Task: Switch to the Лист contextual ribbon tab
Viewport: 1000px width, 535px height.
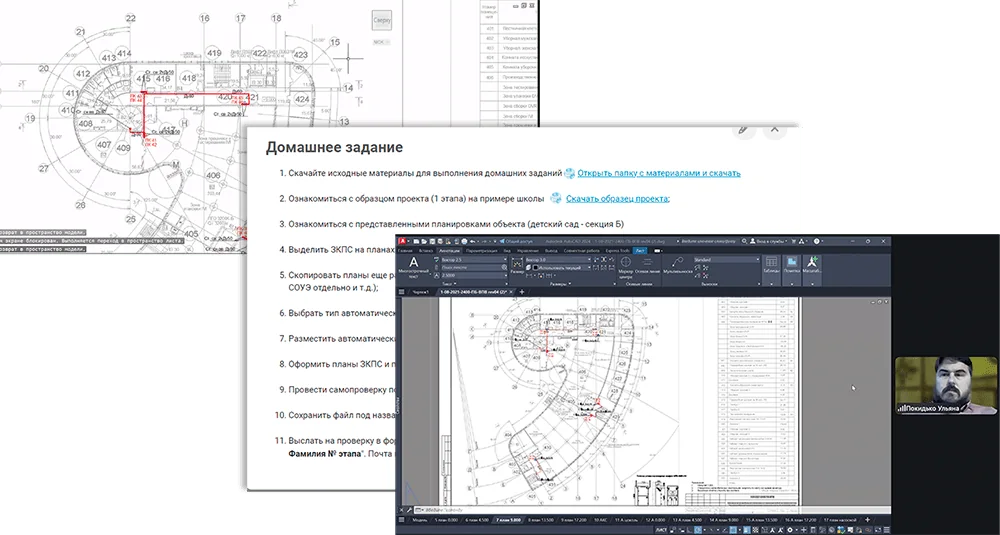Action: (x=640, y=251)
